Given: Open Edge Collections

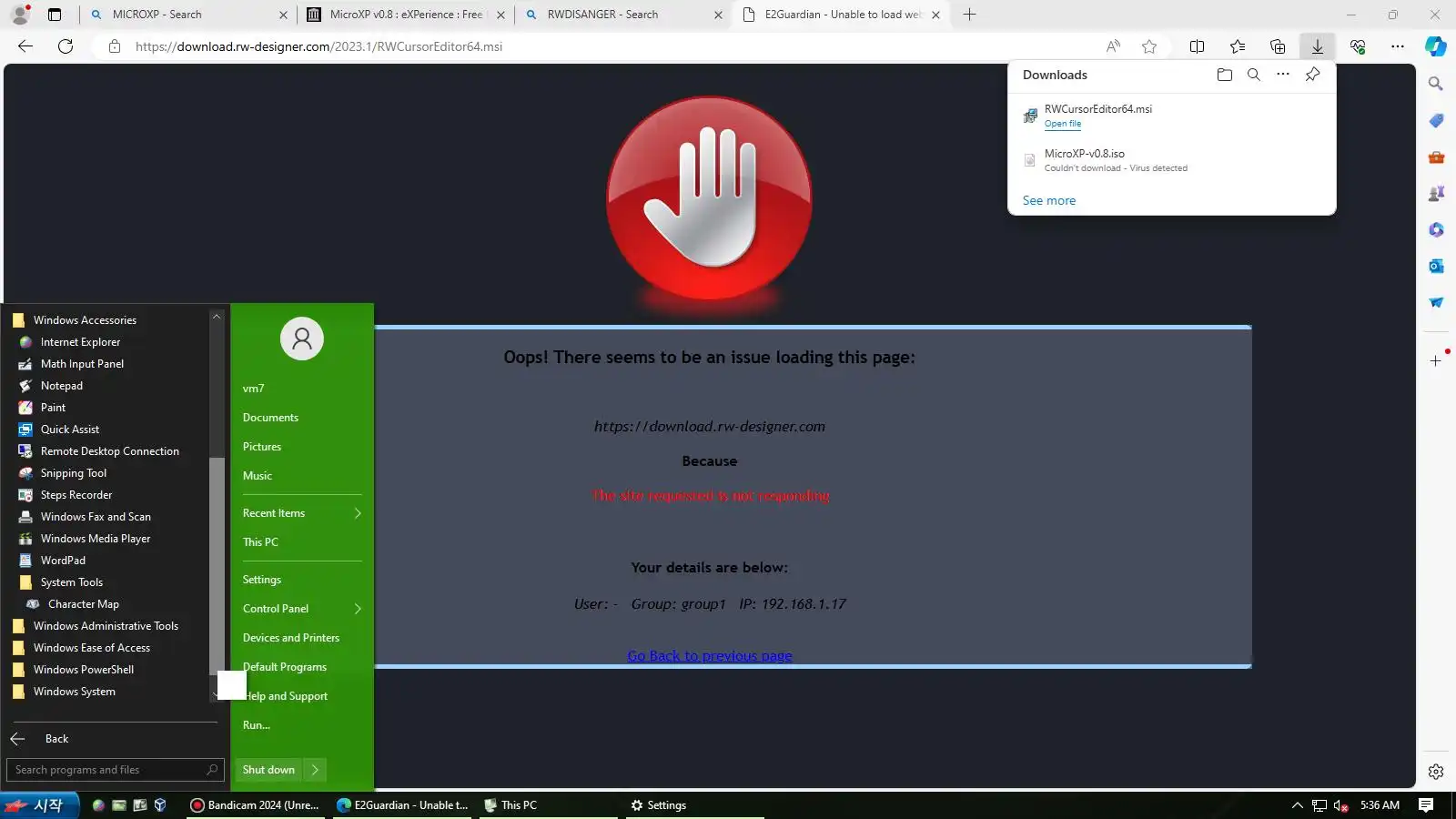Looking at the screenshot, I should (1278, 46).
